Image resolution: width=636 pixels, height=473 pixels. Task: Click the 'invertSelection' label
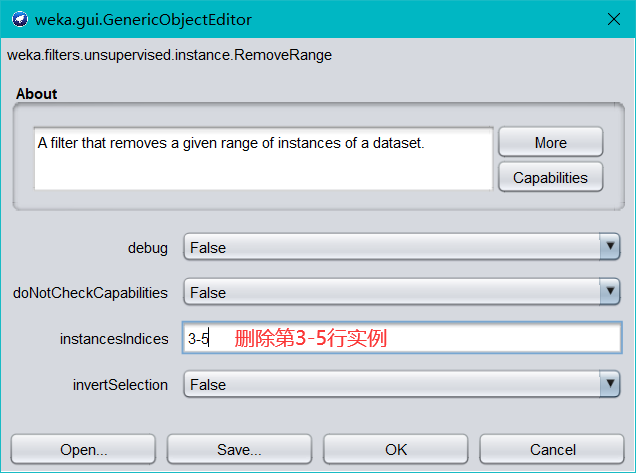coord(120,385)
